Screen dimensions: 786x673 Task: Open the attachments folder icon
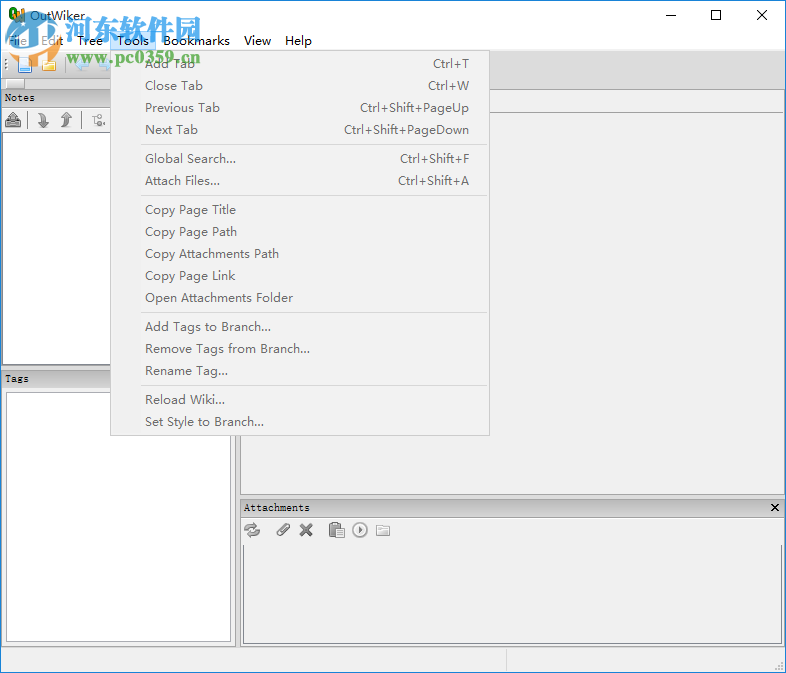[x=383, y=530]
